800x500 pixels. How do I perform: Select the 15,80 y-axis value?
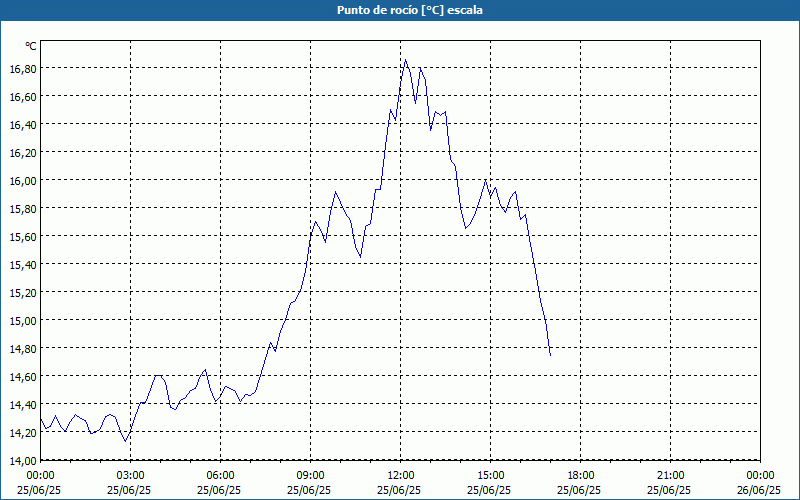pos(23,209)
